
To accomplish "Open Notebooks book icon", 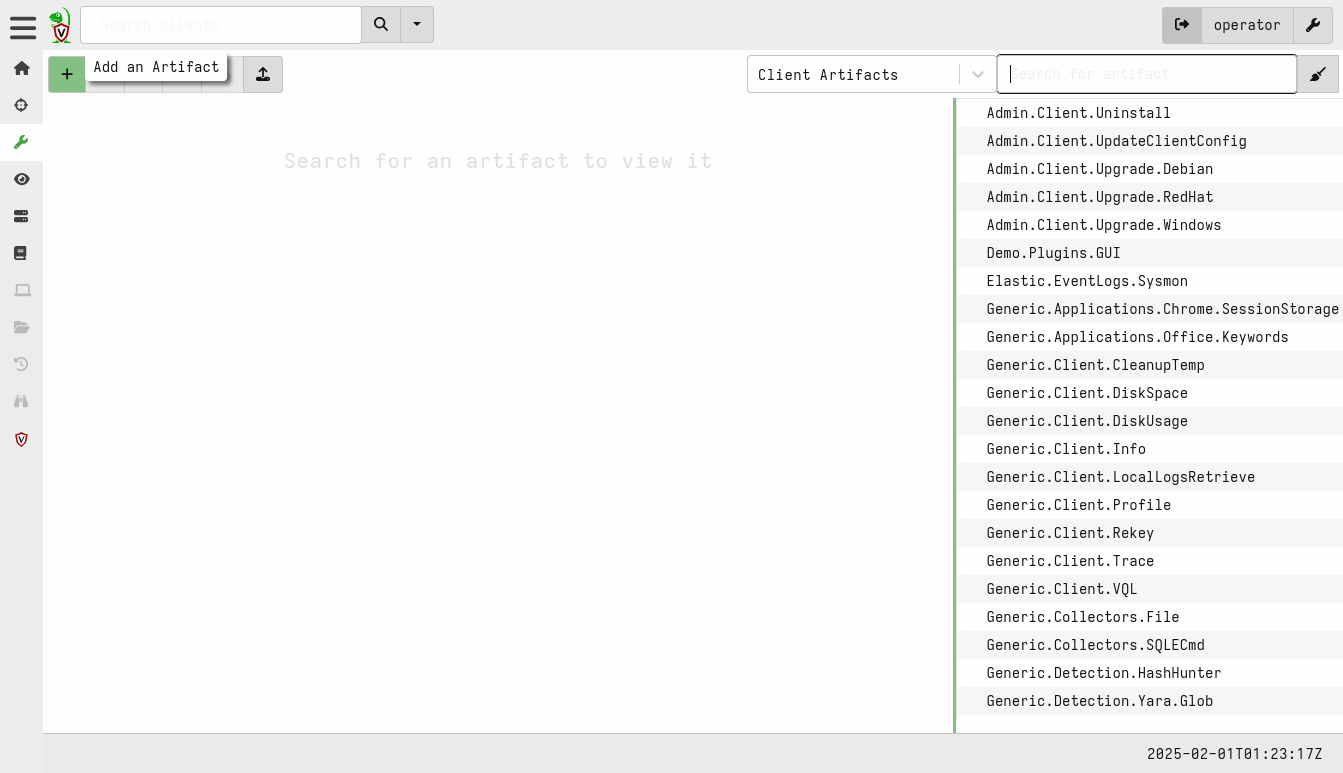I will (21, 253).
